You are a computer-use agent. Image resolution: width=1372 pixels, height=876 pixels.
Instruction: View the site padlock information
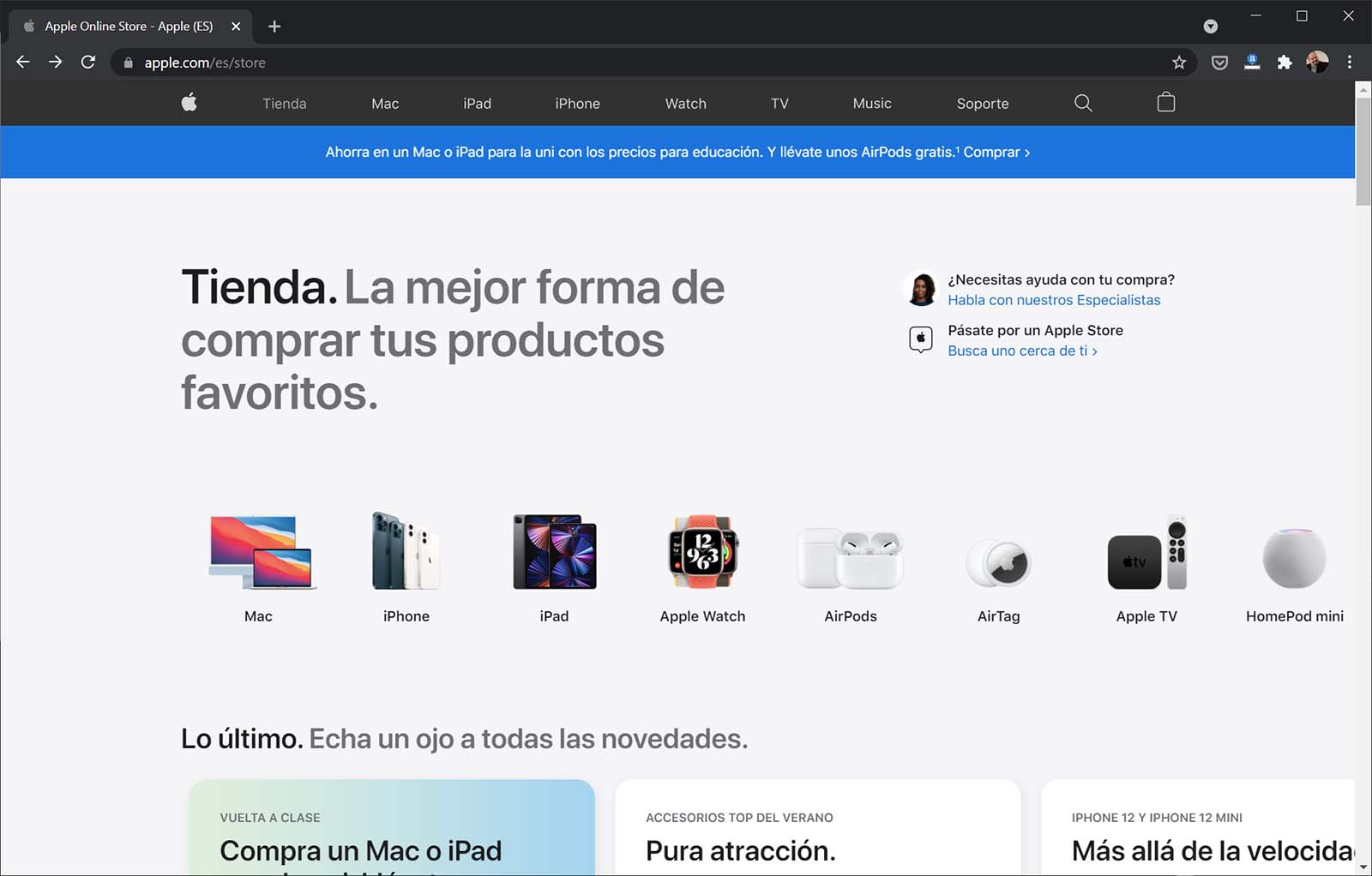129,63
